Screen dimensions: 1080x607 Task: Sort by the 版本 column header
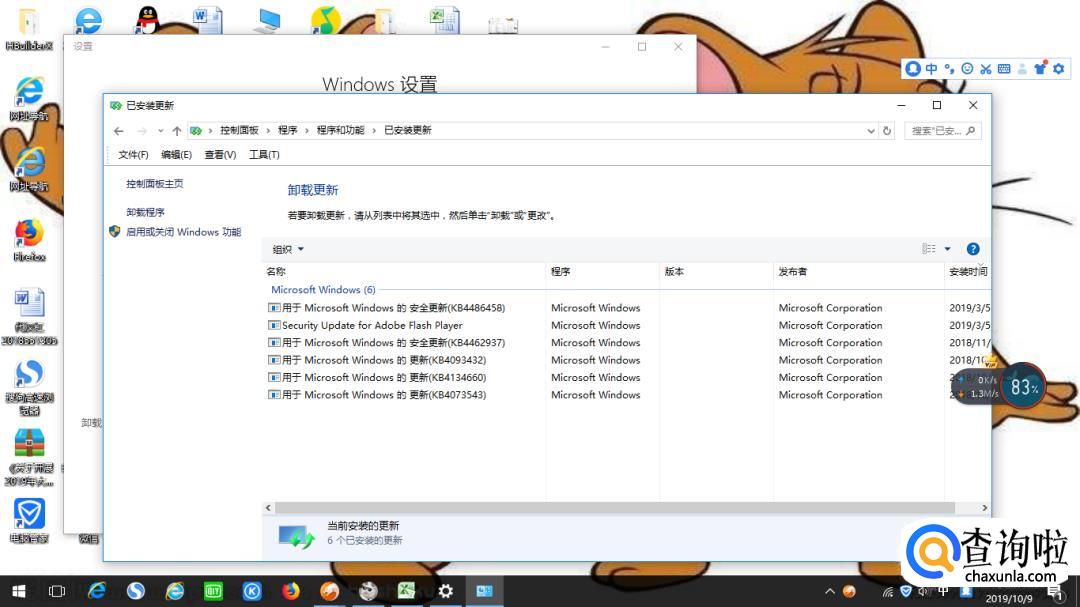click(x=716, y=271)
